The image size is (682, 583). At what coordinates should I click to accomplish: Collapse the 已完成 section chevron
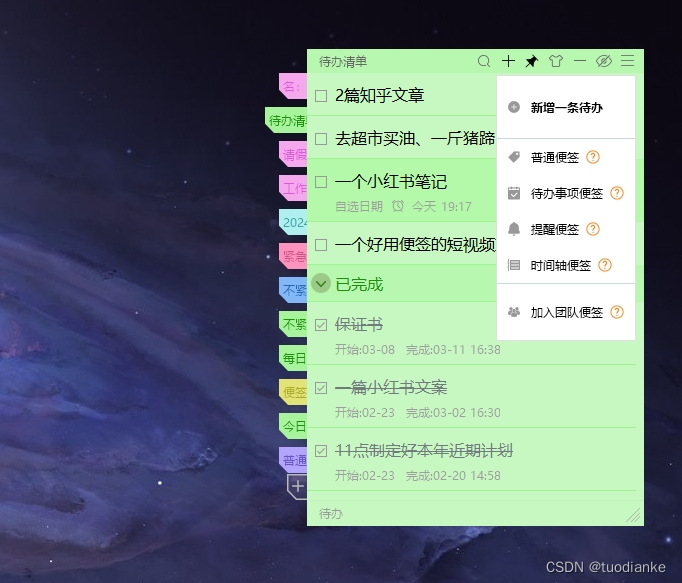(321, 284)
